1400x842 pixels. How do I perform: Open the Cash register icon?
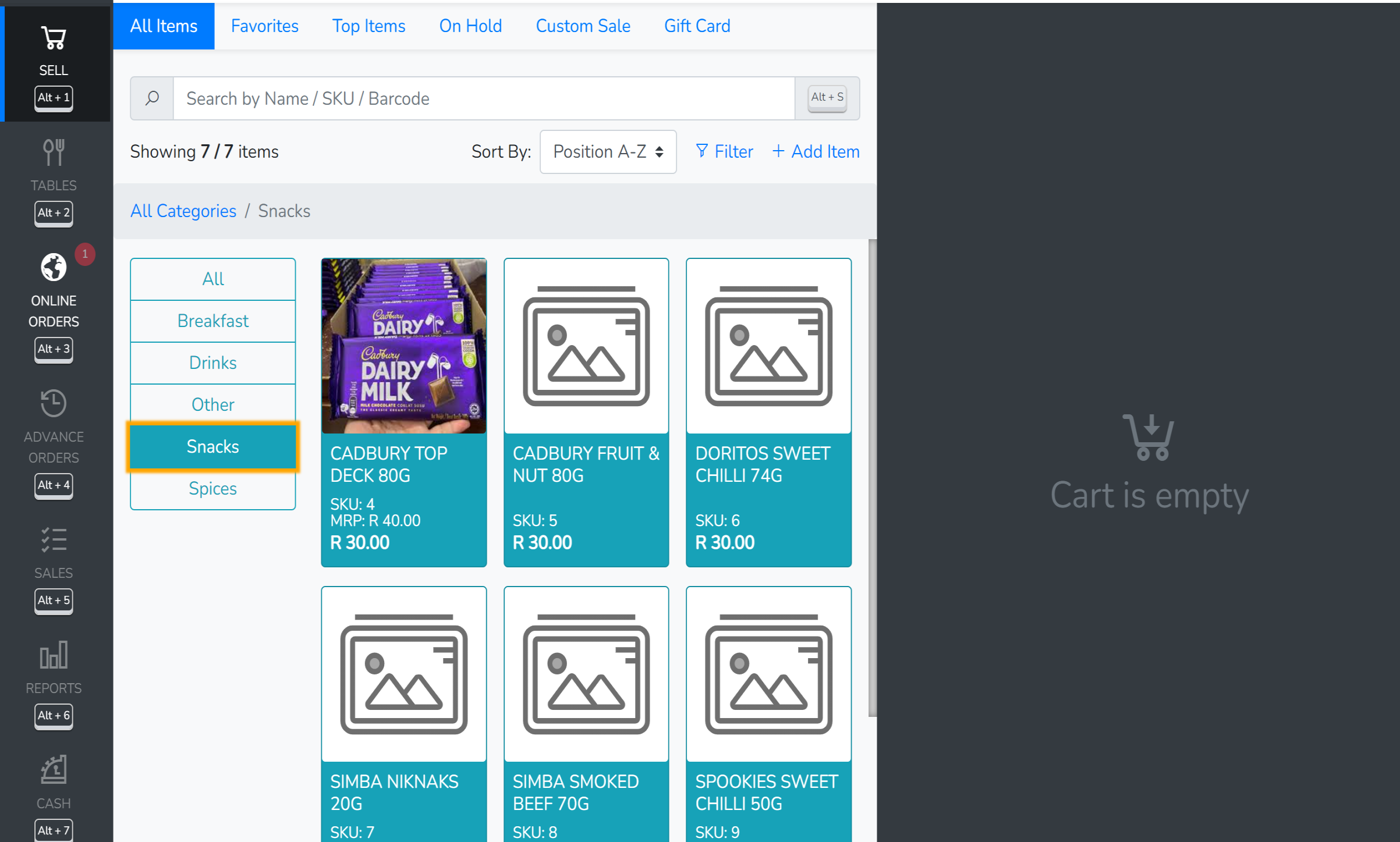pyautogui.click(x=54, y=770)
